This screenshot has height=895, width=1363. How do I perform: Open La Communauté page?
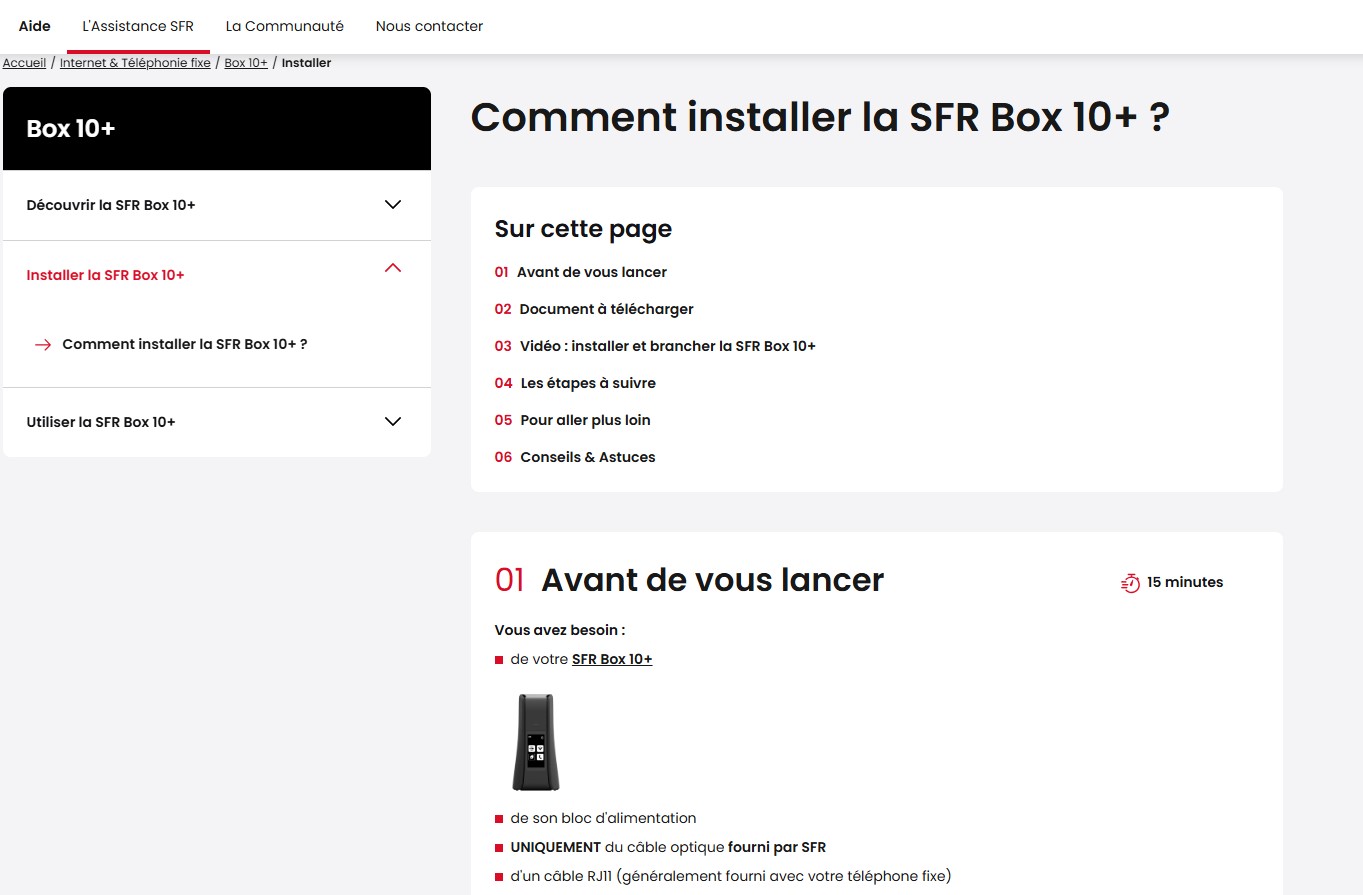coord(284,26)
